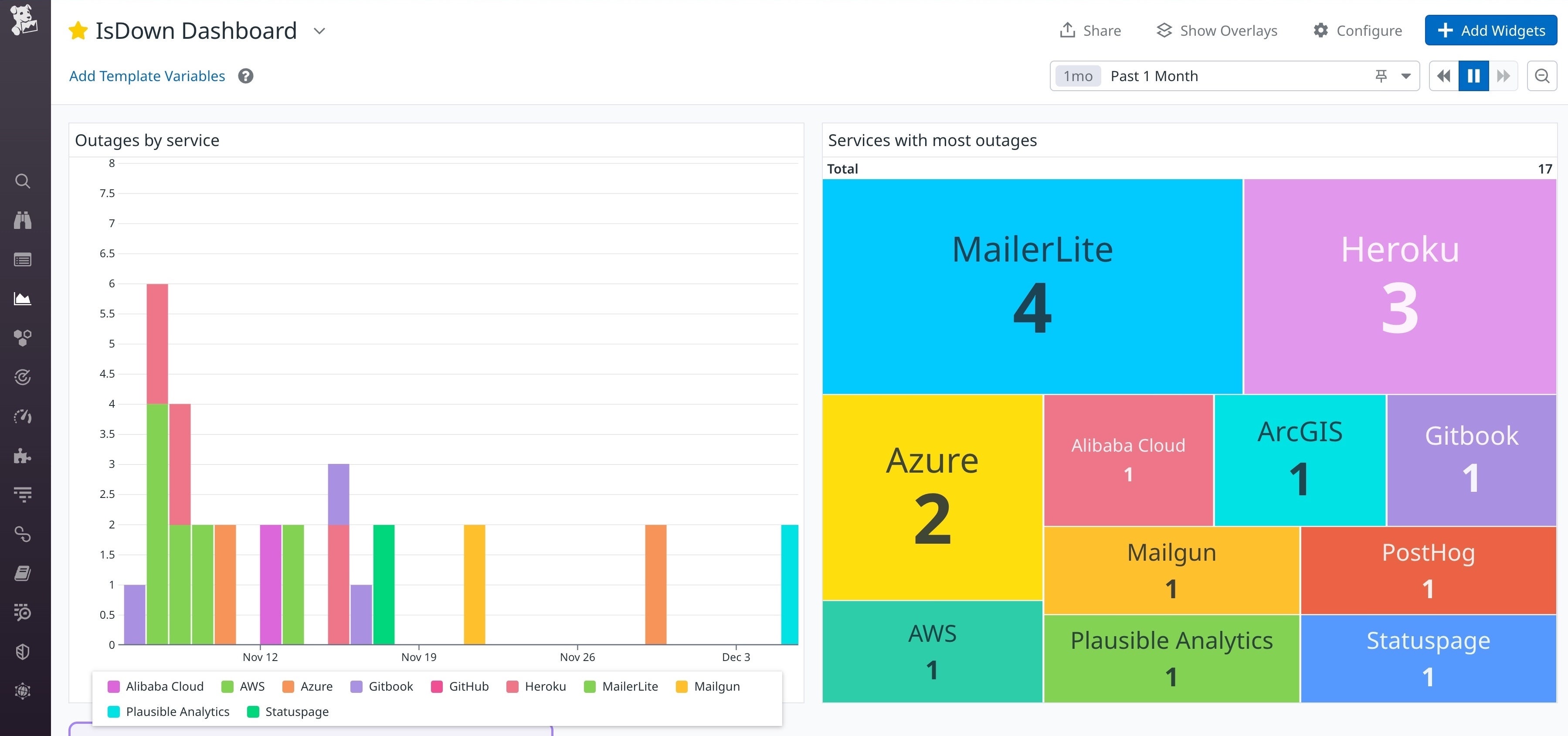Select the APM gauge icon in sidebar
Viewport: 1568px width, 736px height.
pyautogui.click(x=23, y=416)
